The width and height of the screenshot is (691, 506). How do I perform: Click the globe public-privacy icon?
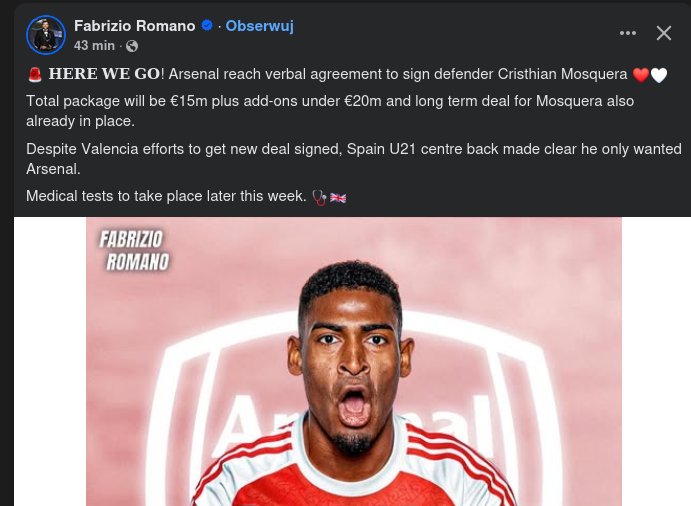click(x=132, y=46)
